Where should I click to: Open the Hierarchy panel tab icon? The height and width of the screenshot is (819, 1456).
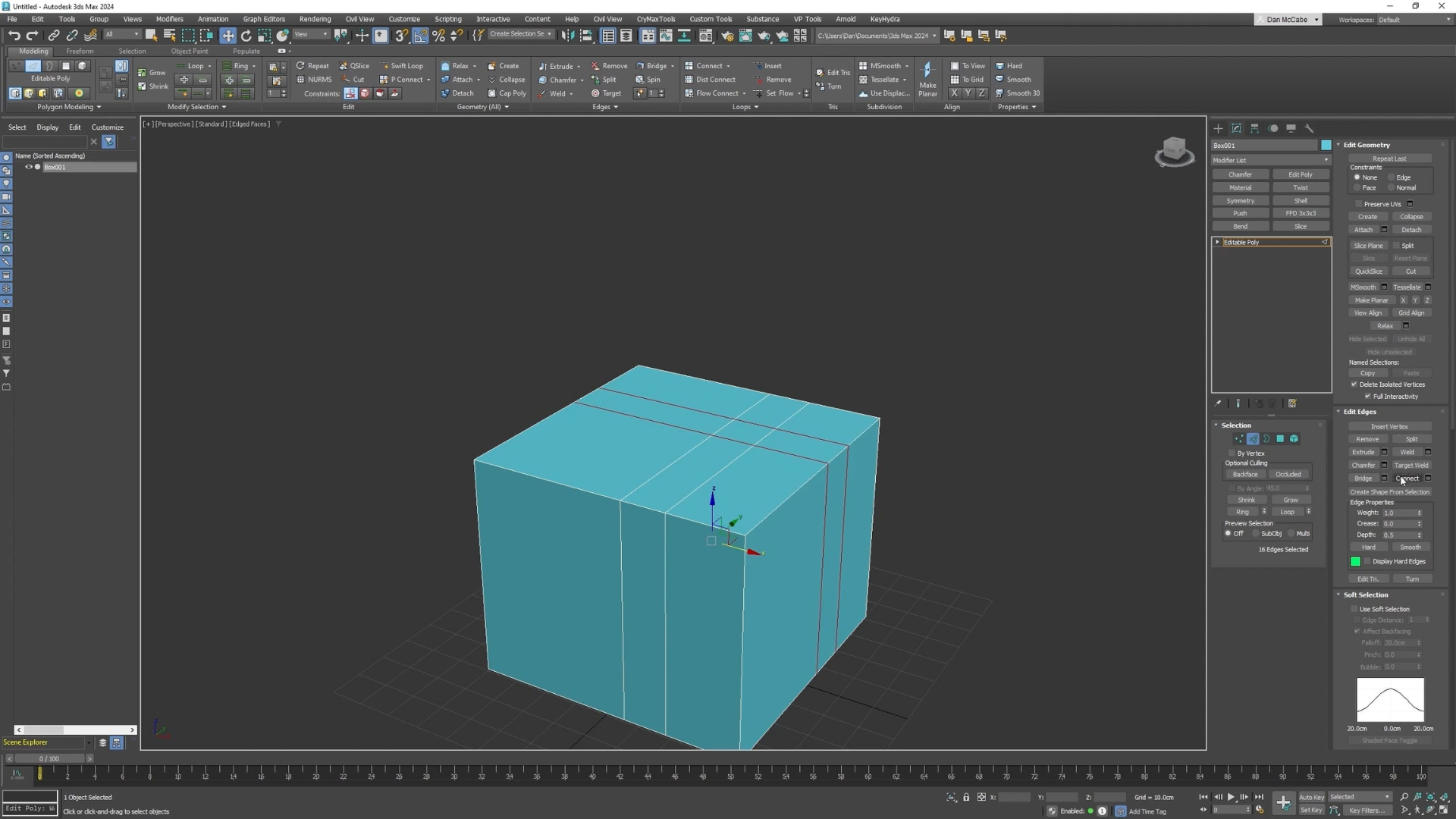click(1254, 128)
